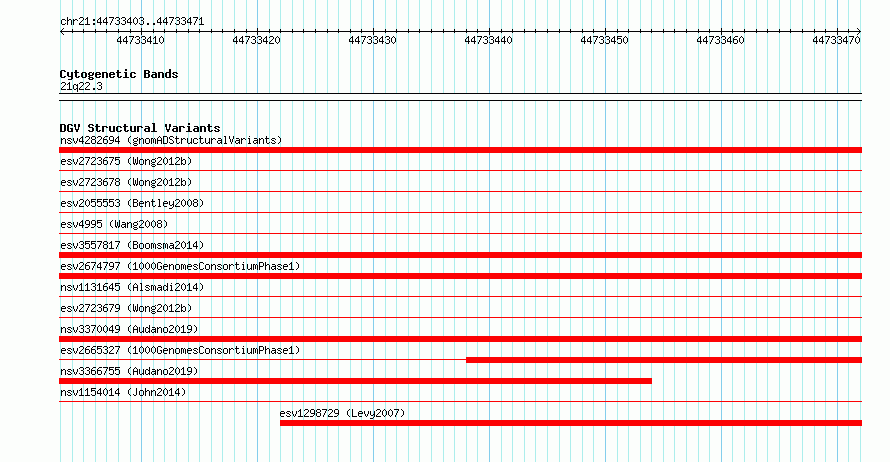
Task: Open variant esv2055553 (Bentley2008)
Action: tap(132, 203)
